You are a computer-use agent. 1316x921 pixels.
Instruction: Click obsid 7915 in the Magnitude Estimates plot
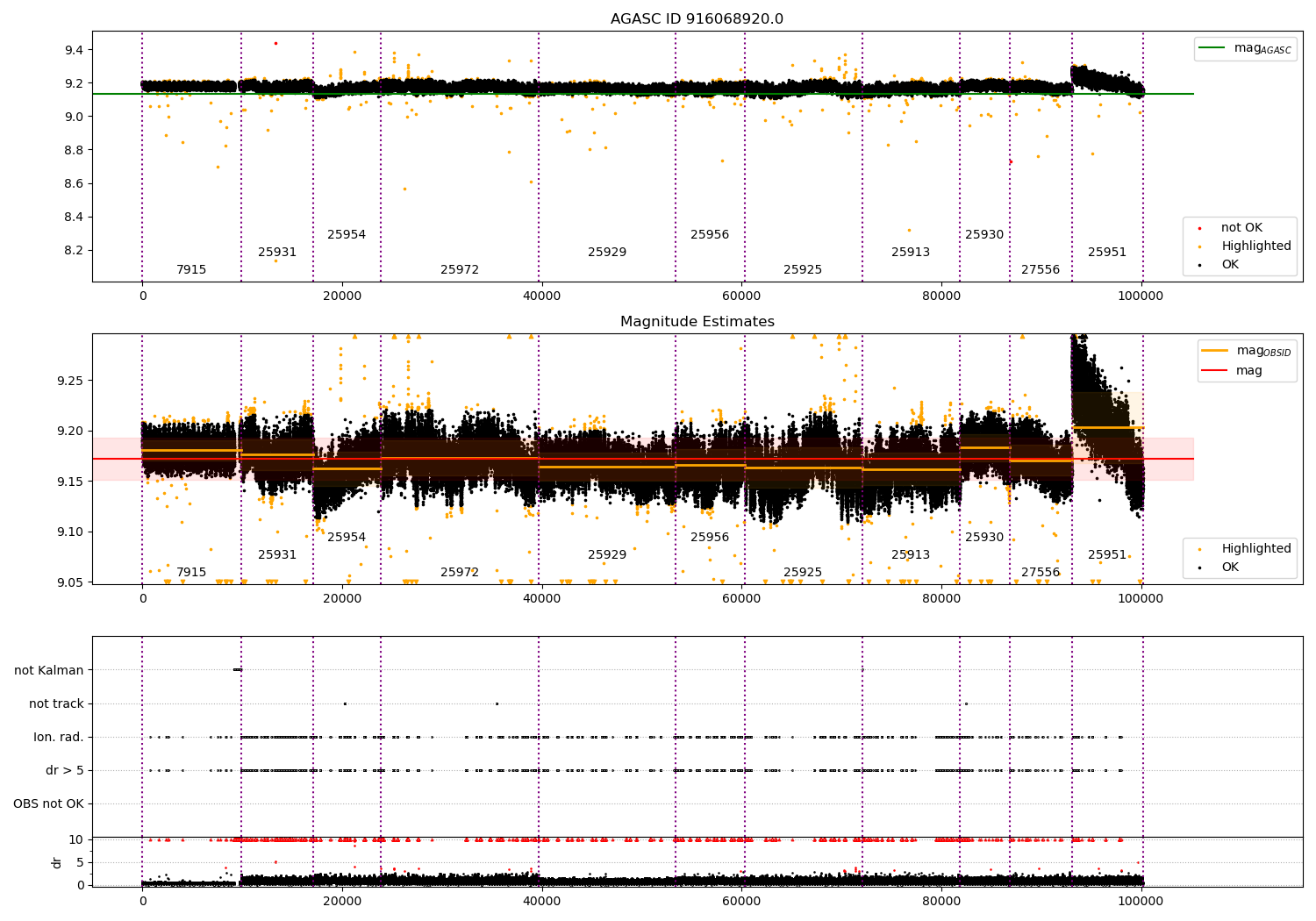(191, 573)
